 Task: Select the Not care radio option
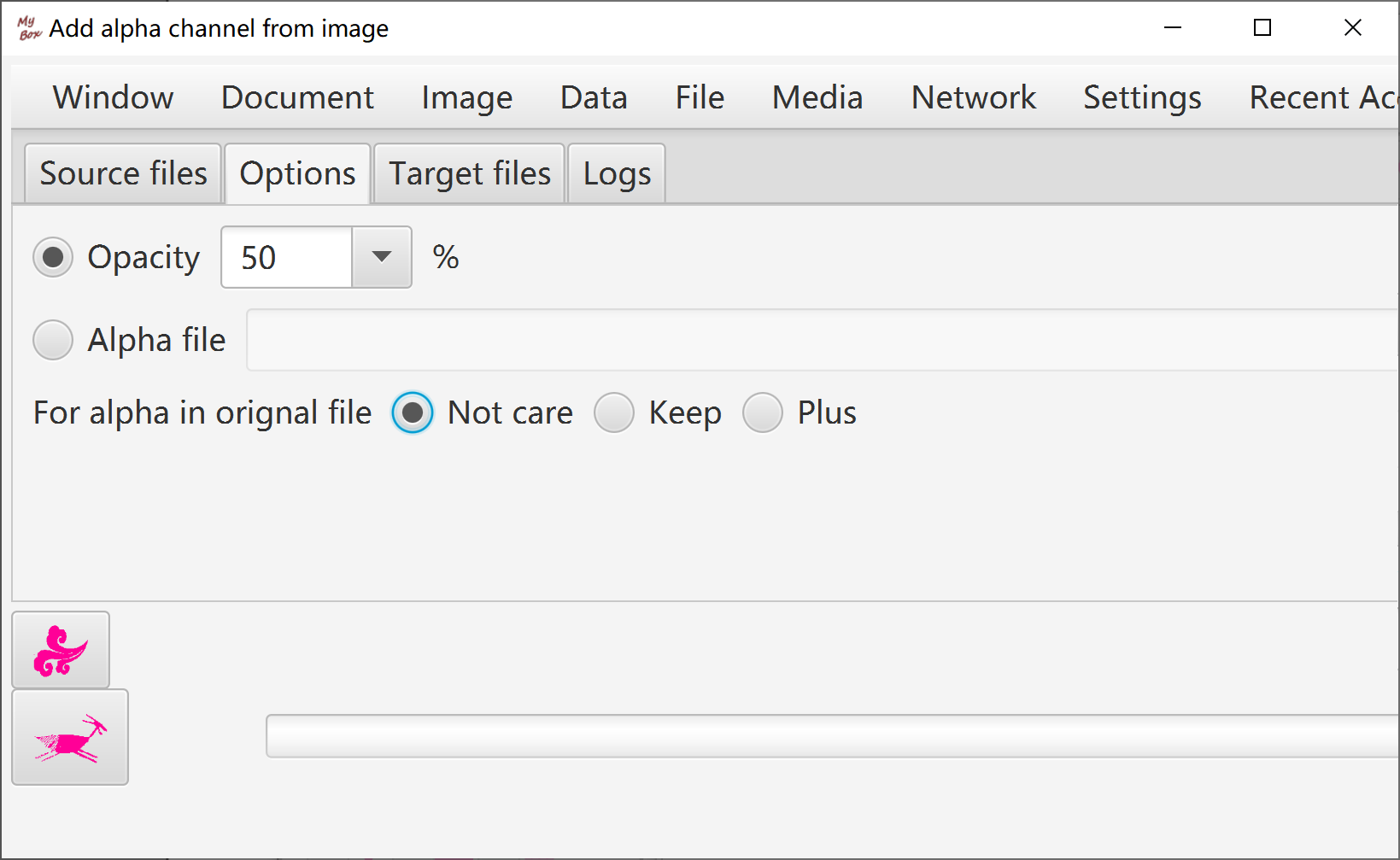(413, 413)
